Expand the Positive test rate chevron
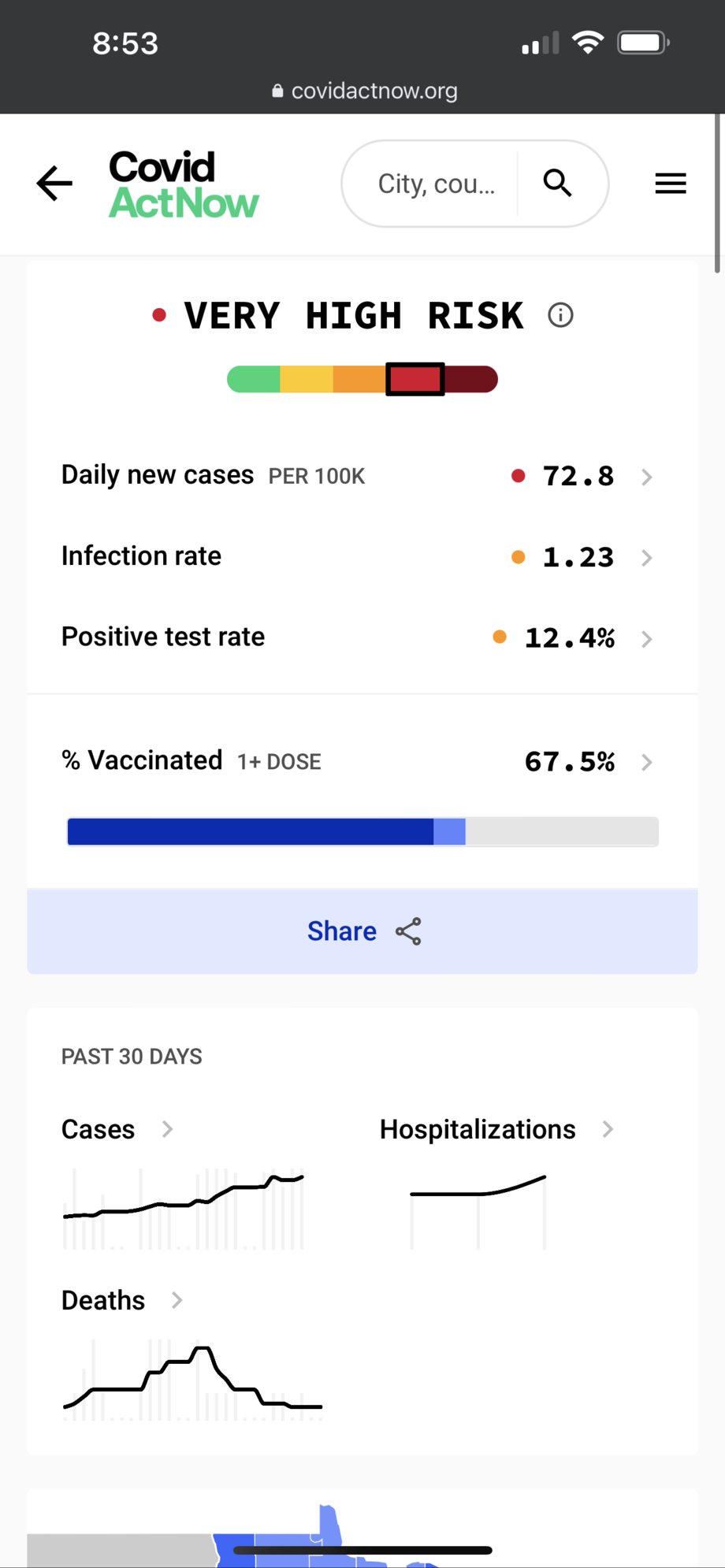The height and width of the screenshot is (1568, 725). click(x=646, y=639)
